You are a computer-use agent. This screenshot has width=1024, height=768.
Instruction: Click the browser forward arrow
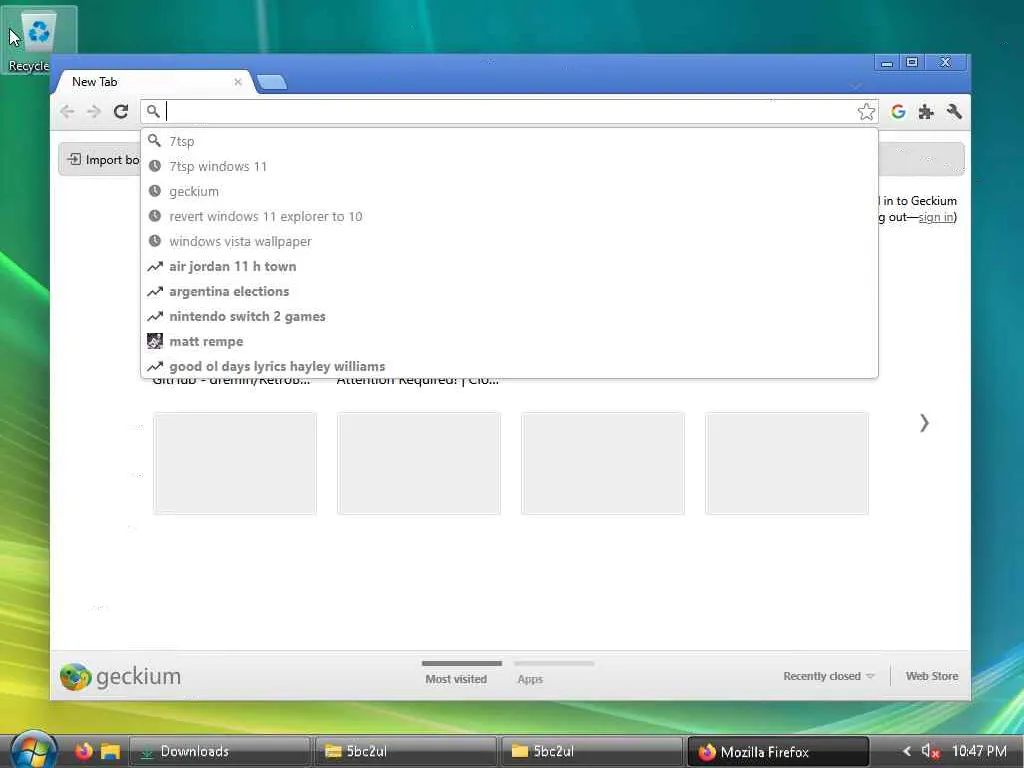click(x=94, y=112)
